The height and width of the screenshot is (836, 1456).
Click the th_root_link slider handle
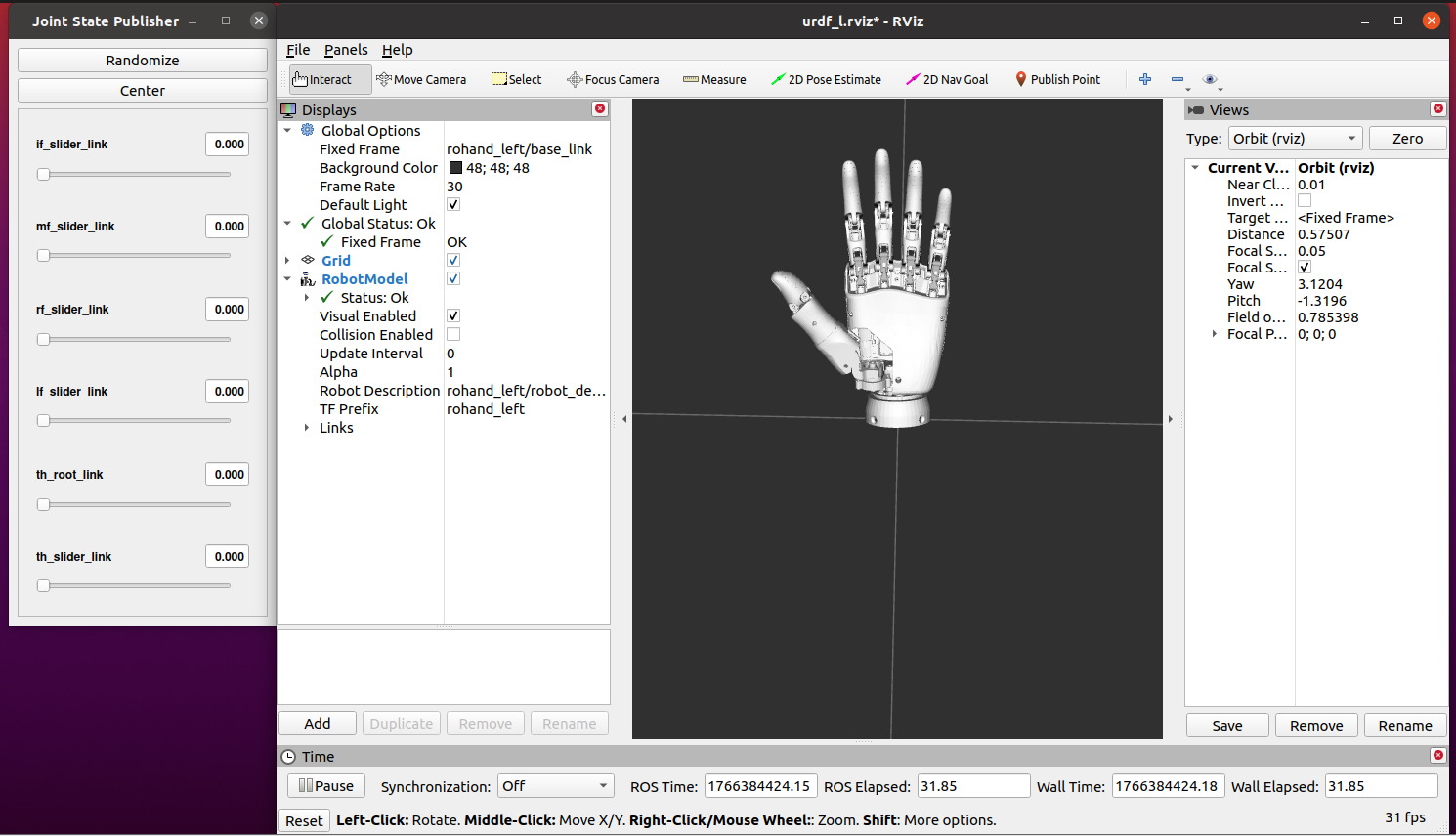(x=43, y=505)
